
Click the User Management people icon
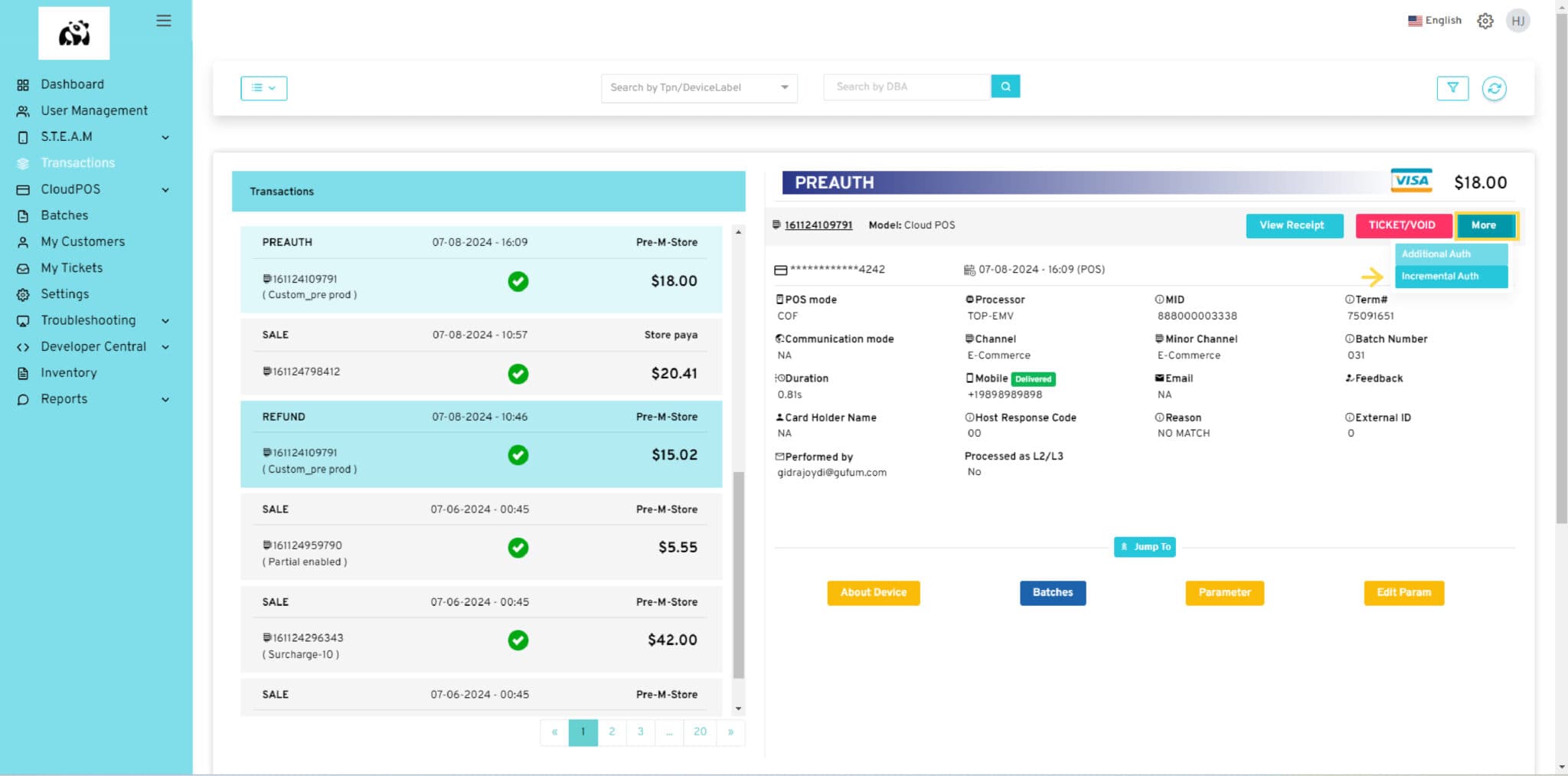[23, 111]
